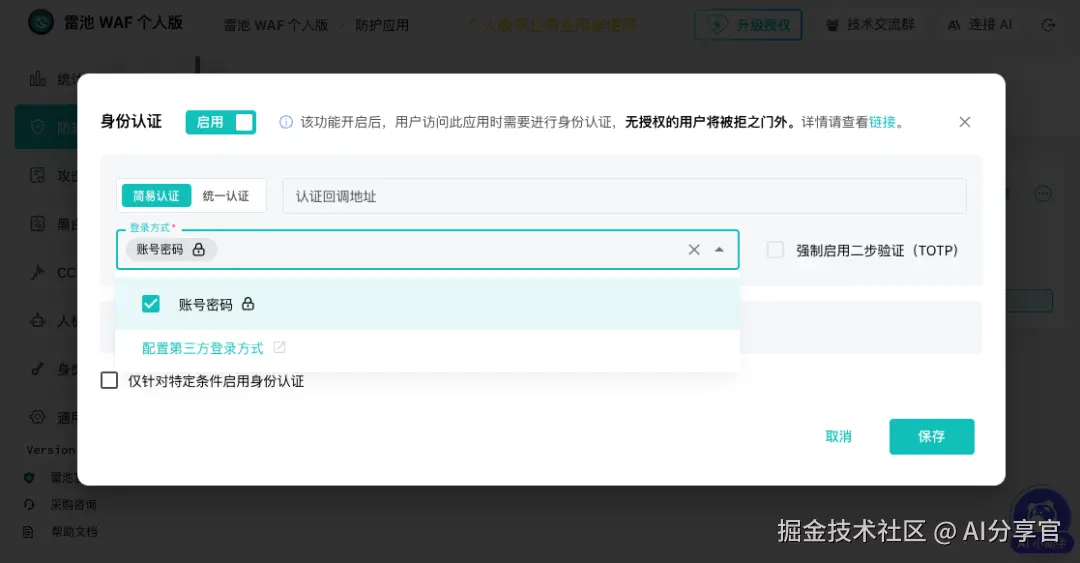Enable 强制启用二步验证 (TOTP) checkbox
The image size is (1080, 563).
point(776,249)
